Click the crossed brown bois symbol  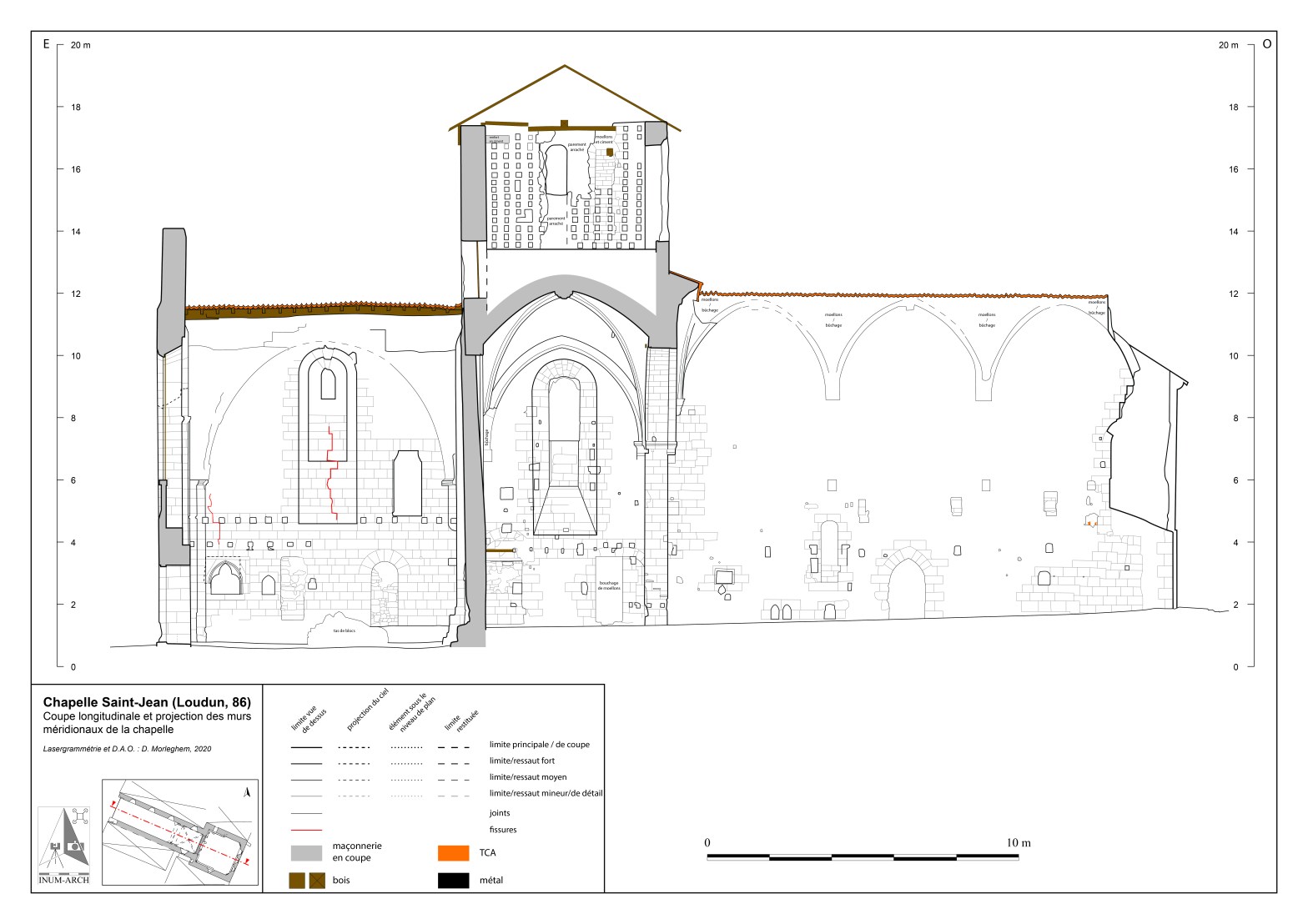(x=317, y=880)
